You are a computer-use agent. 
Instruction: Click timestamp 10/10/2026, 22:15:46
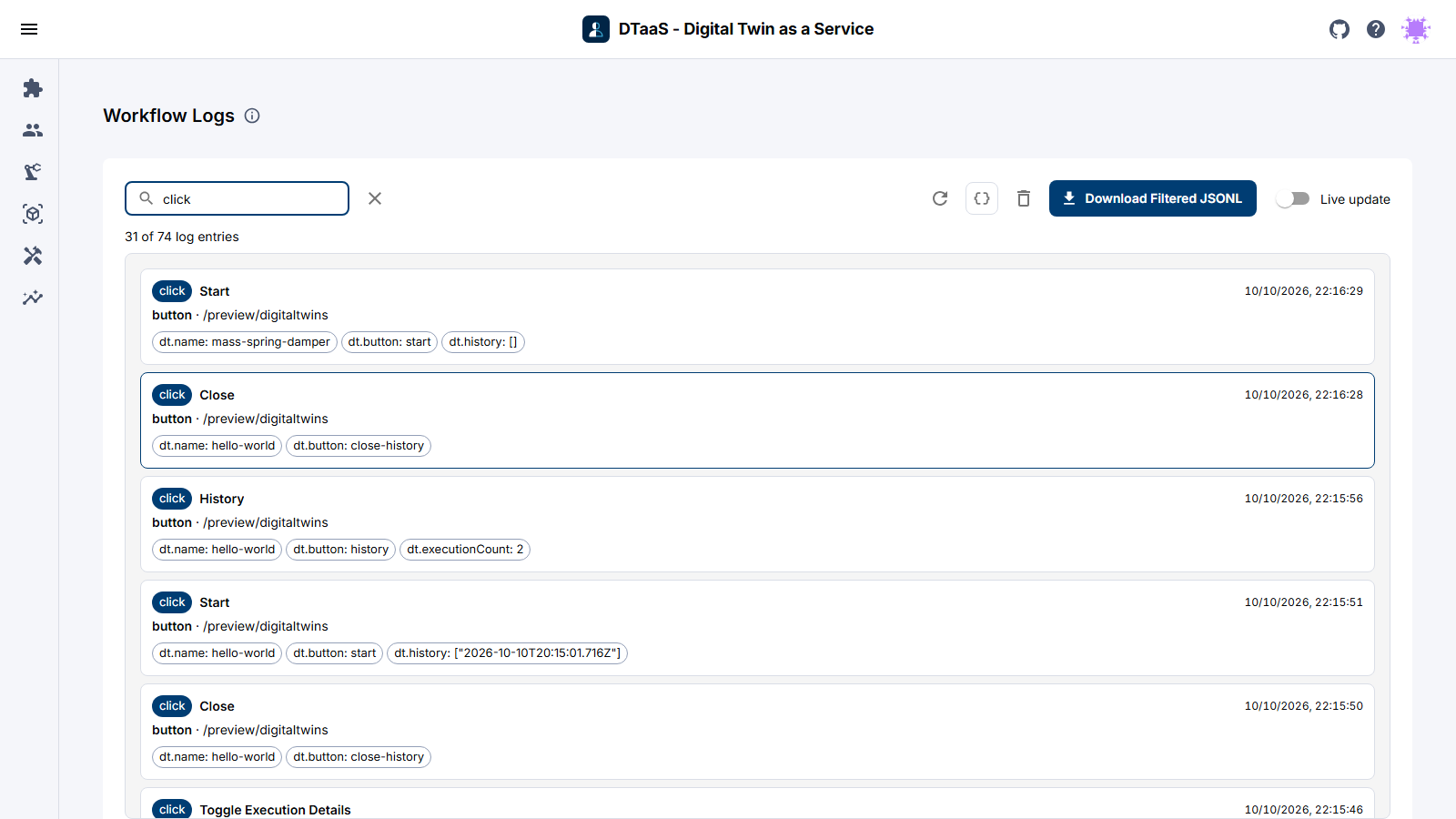pyautogui.click(x=1304, y=810)
